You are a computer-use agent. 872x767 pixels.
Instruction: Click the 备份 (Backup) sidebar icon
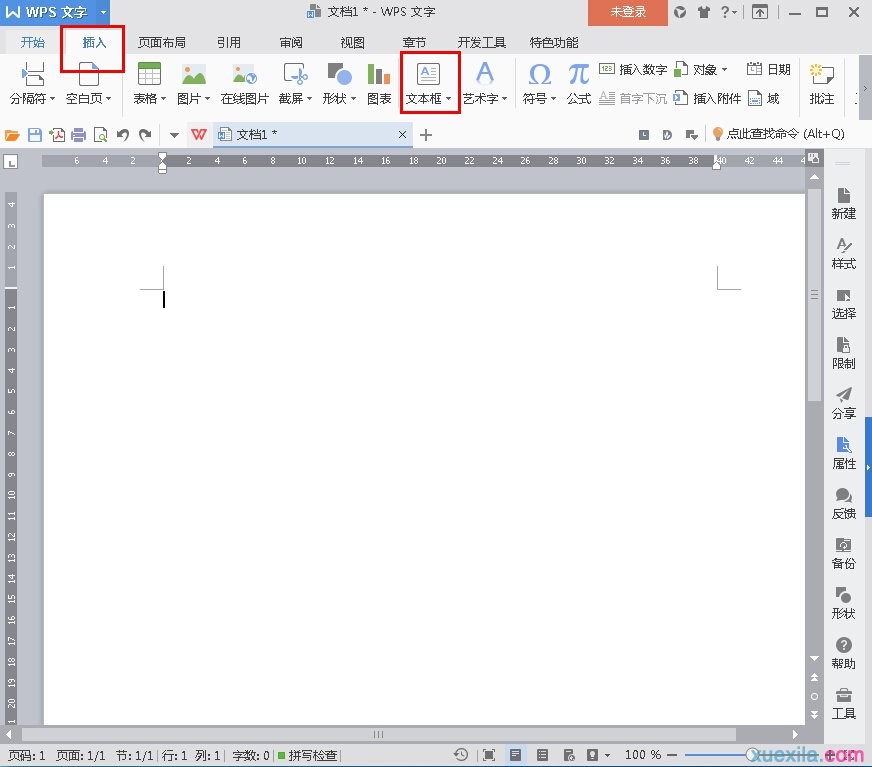coord(843,553)
